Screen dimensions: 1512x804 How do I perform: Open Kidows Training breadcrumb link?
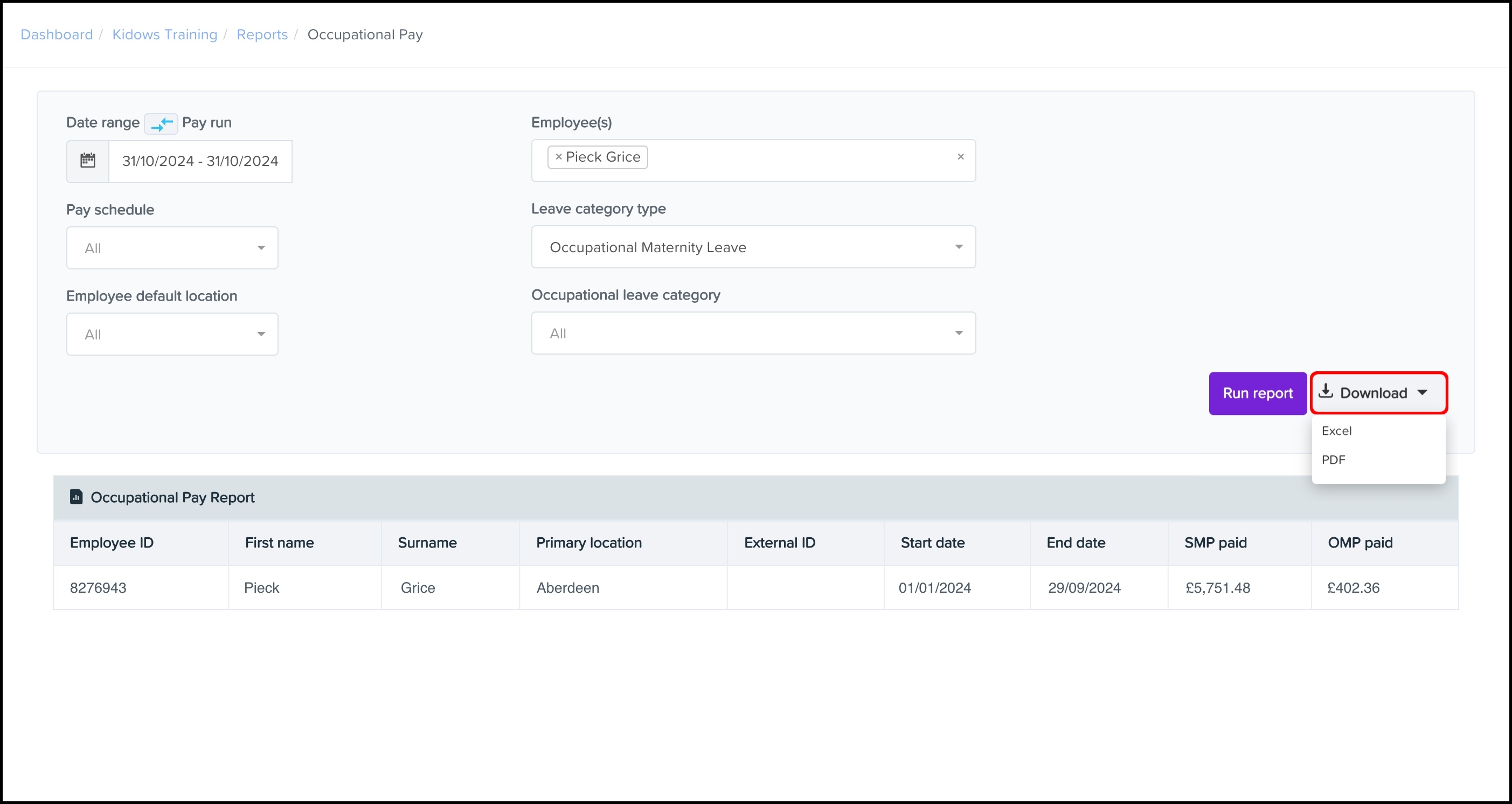click(164, 34)
